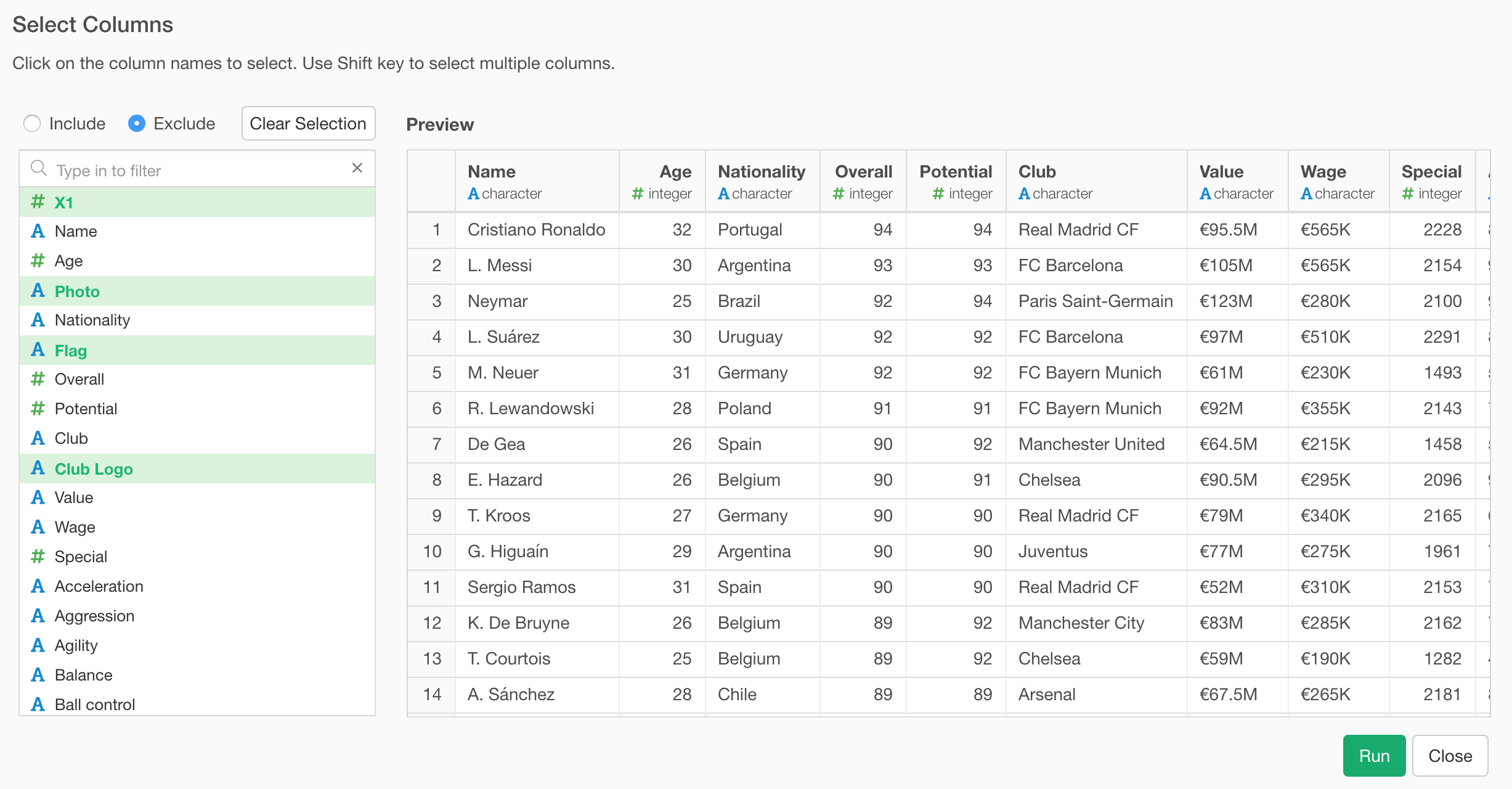The width and height of the screenshot is (1512, 789).
Task: Click the hash icon beside X1 column
Action: coord(38,202)
